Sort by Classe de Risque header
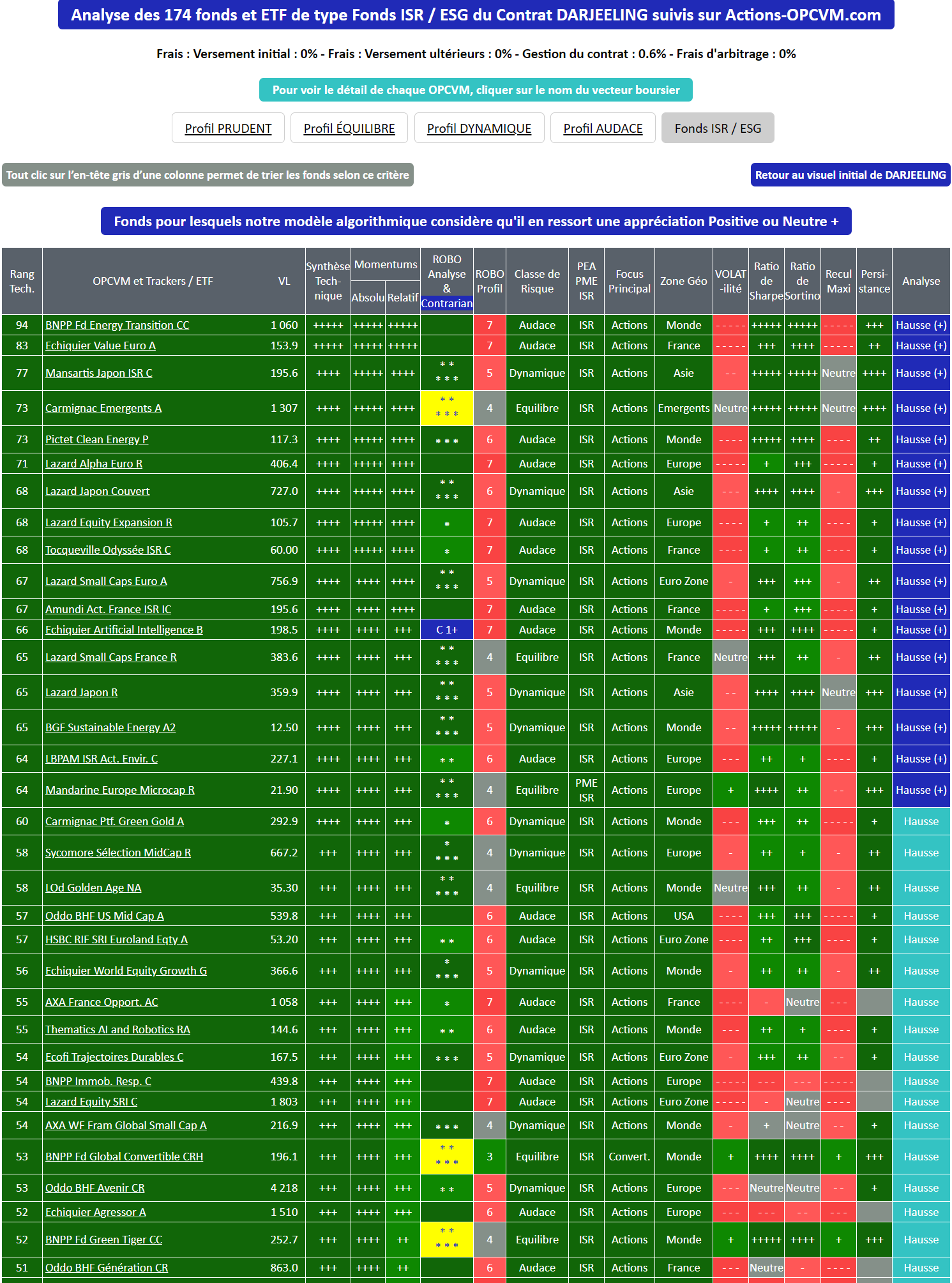Viewport: 952px width, 1283px height. pyautogui.click(x=537, y=281)
